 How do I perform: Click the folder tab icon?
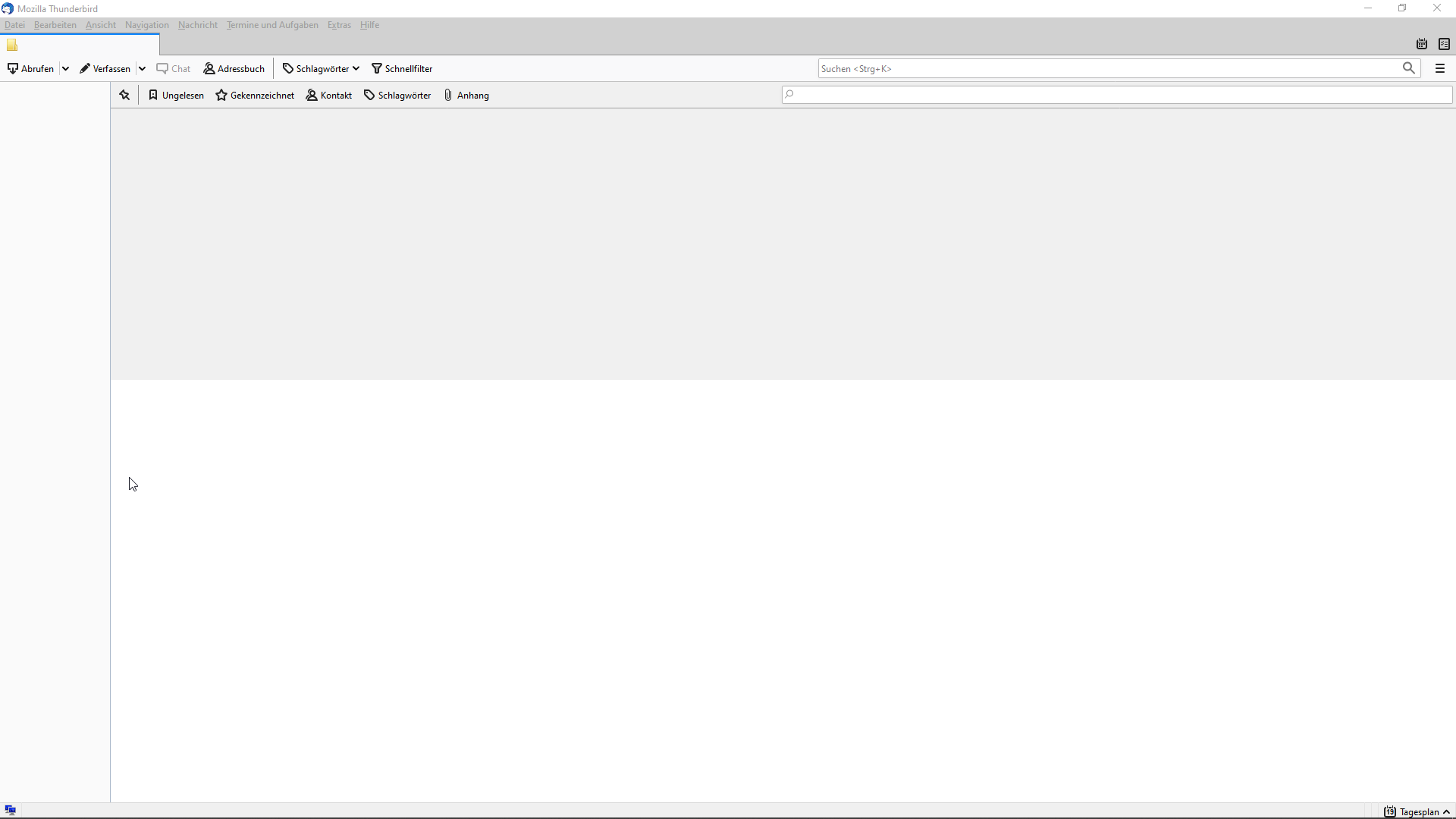(x=12, y=45)
